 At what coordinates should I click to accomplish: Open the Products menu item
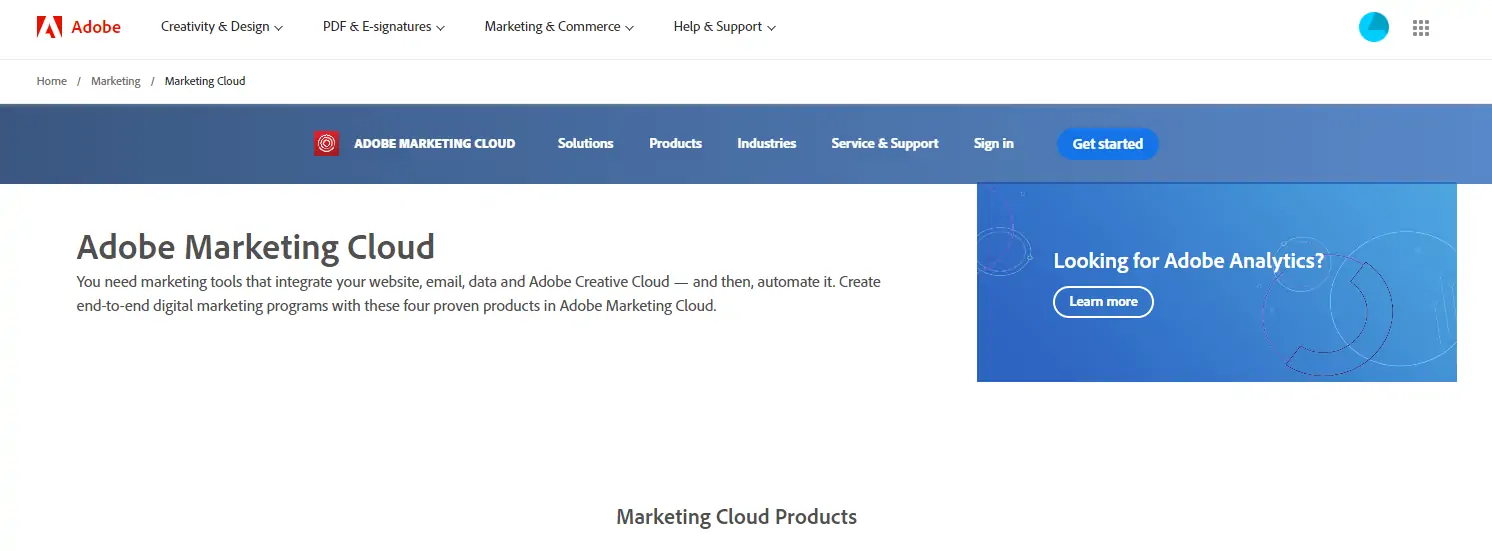coord(676,144)
